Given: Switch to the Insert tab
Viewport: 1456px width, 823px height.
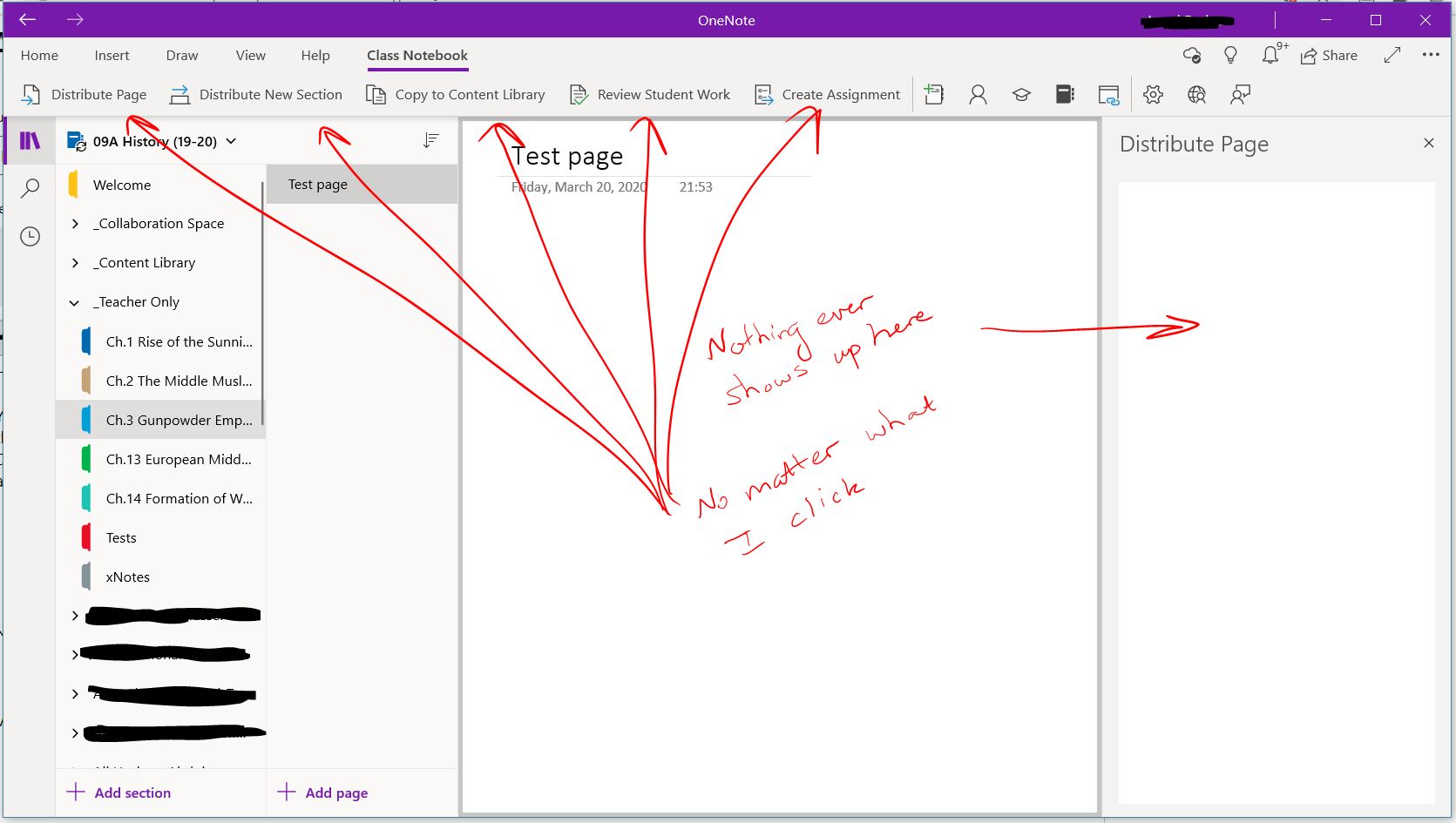Looking at the screenshot, I should pyautogui.click(x=112, y=55).
